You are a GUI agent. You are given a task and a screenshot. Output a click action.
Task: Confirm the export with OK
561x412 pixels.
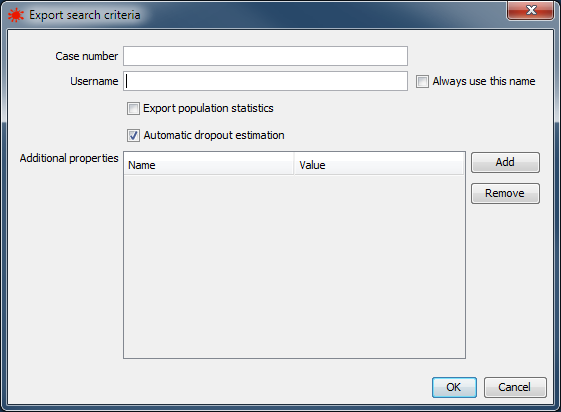(454, 387)
